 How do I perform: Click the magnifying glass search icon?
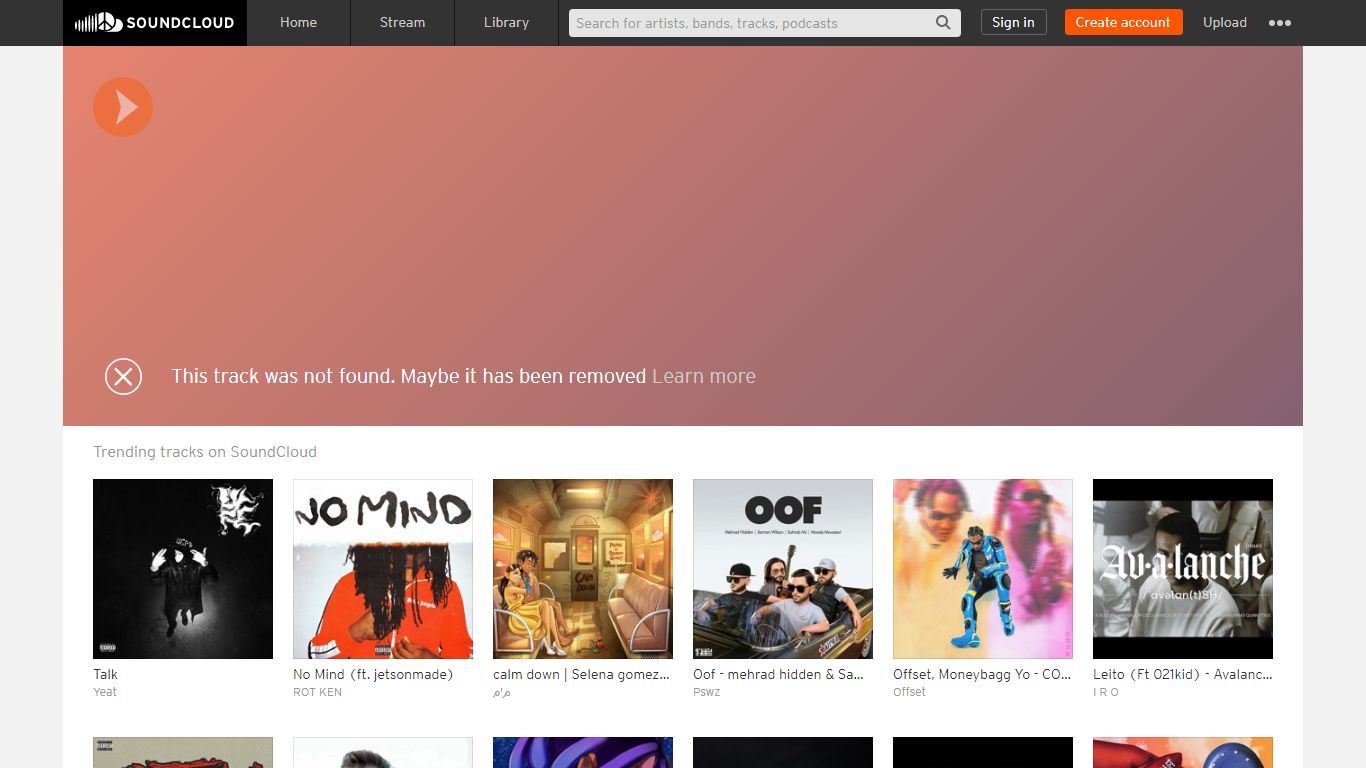pos(943,23)
